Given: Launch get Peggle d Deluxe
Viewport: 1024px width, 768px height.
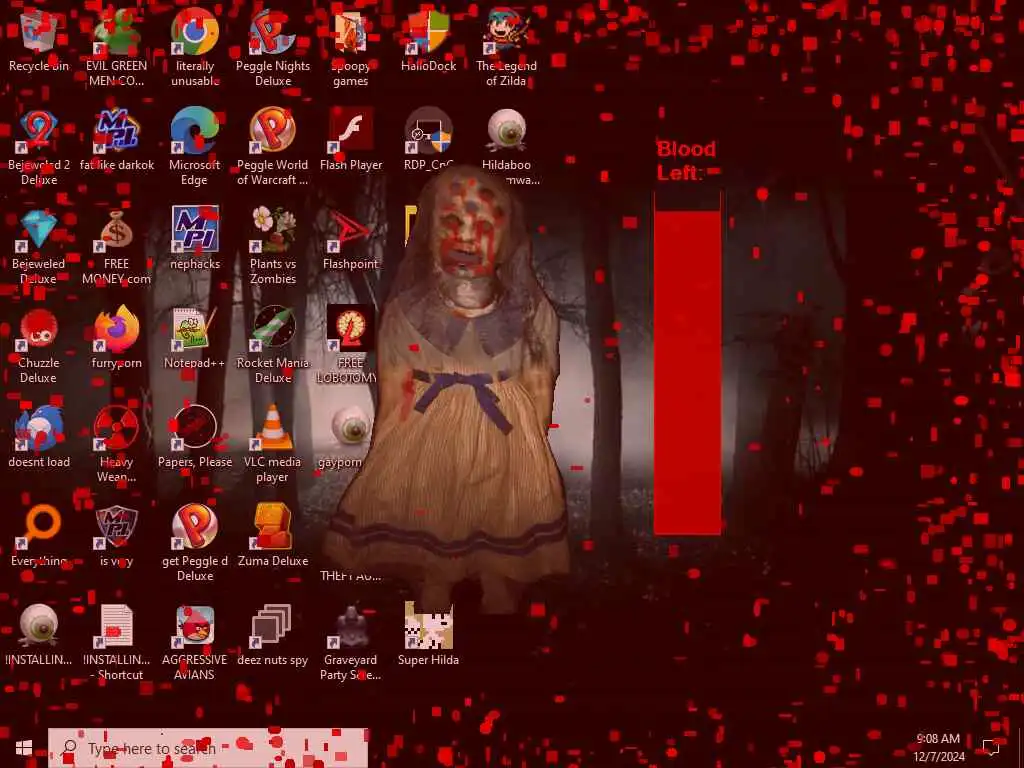Looking at the screenshot, I should pos(195,527).
